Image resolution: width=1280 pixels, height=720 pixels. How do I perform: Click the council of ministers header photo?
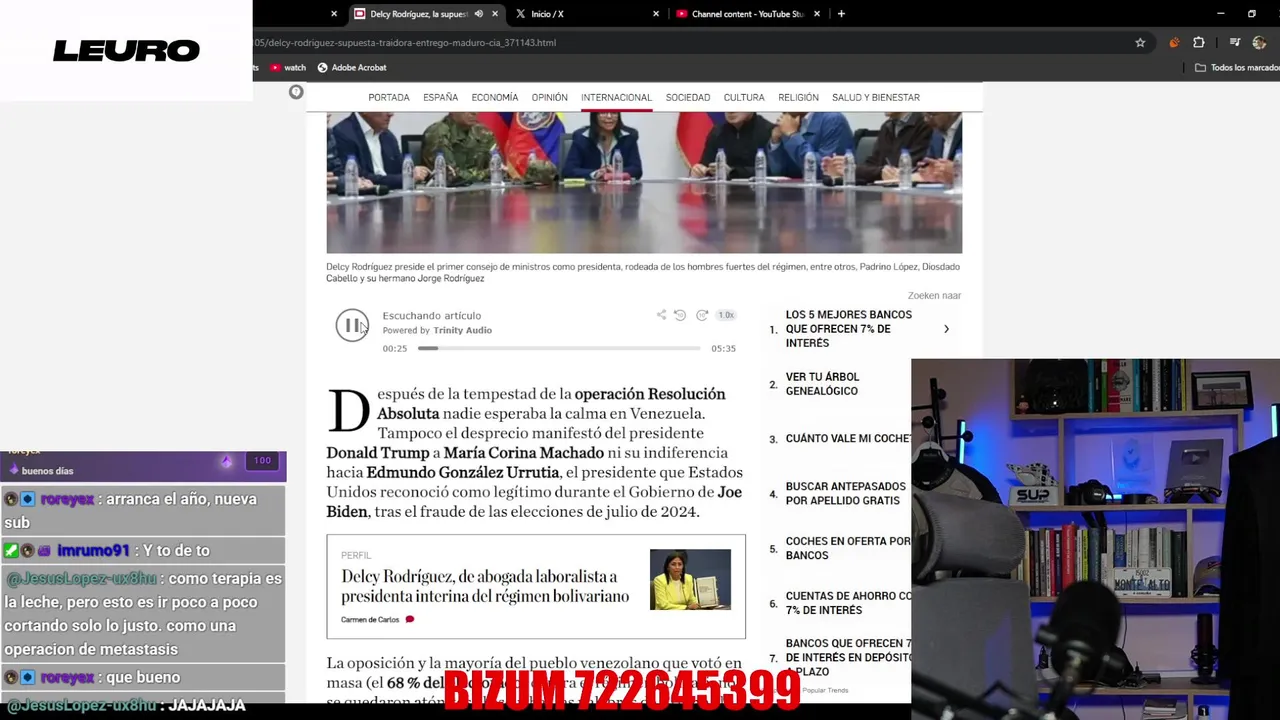pyautogui.click(x=644, y=182)
